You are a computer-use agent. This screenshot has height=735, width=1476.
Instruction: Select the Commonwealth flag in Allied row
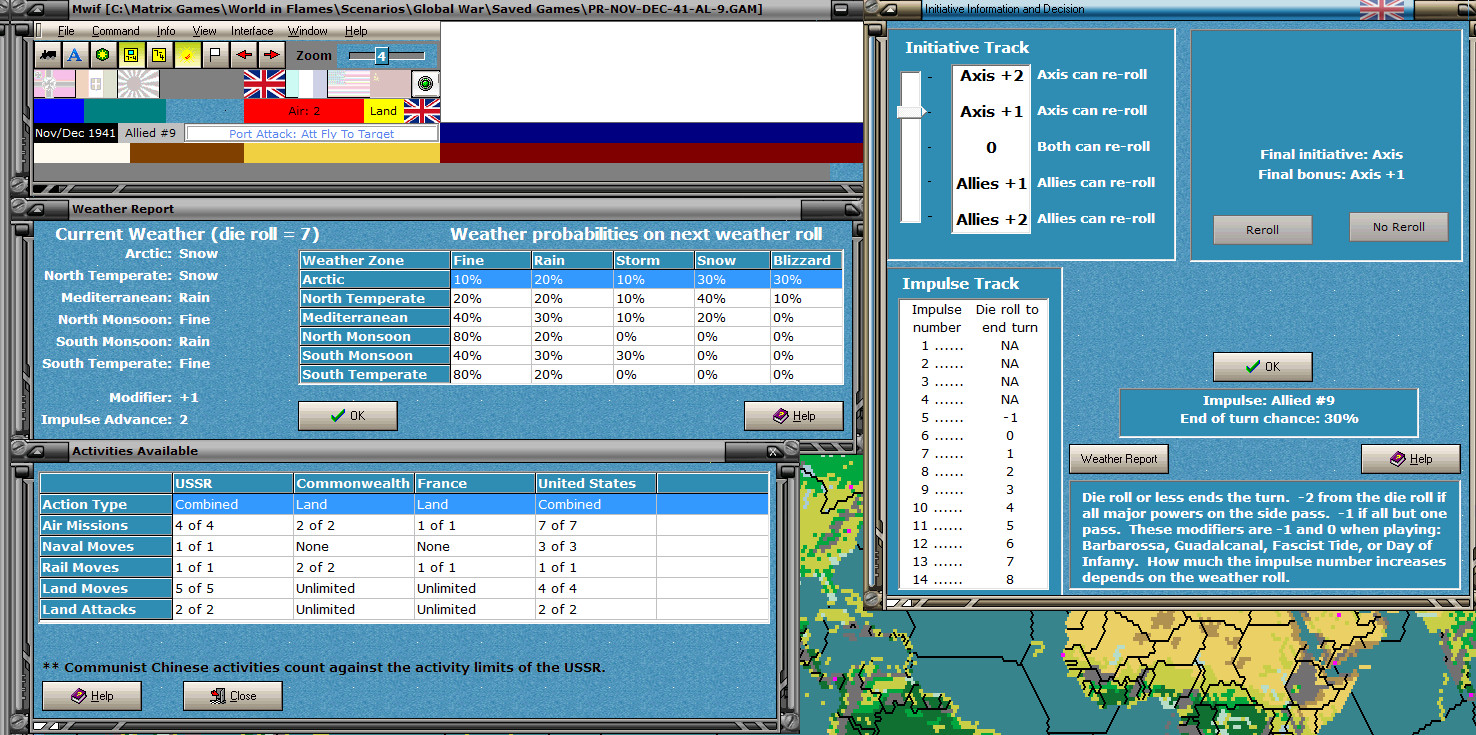tap(264, 84)
